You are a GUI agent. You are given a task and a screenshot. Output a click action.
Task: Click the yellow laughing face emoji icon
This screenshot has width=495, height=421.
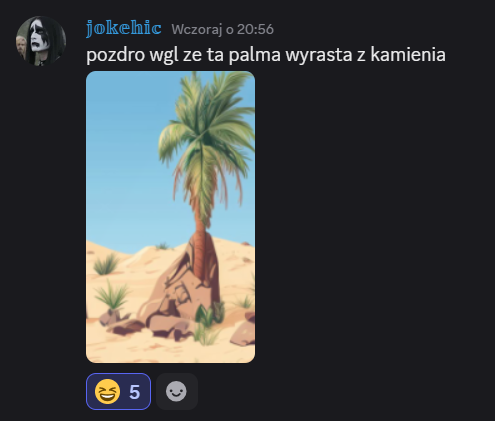tap(107, 391)
